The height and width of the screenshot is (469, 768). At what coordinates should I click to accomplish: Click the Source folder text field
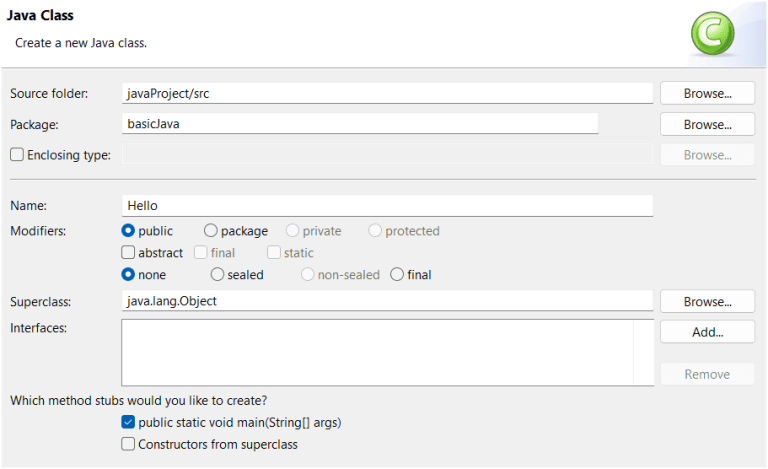coord(386,93)
